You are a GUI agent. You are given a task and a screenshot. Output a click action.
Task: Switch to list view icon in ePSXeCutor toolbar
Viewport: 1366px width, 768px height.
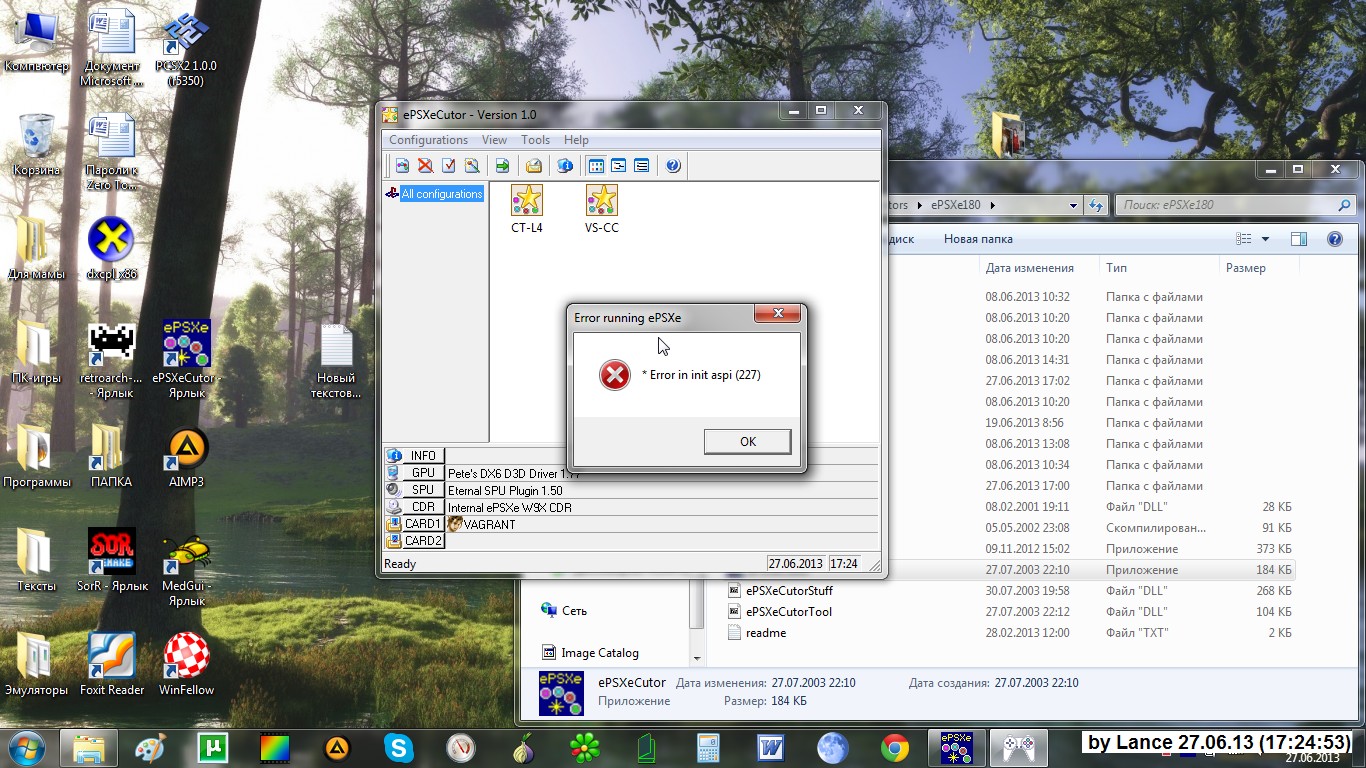(x=642, y=166)
